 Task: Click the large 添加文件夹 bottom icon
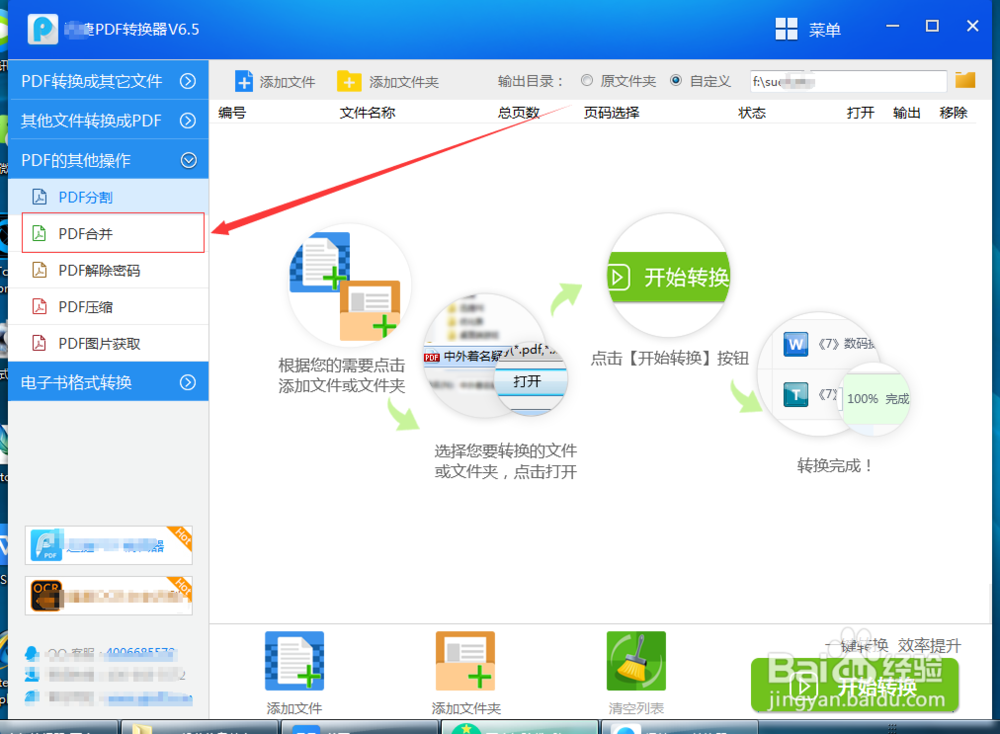click(x=466, y=661)
